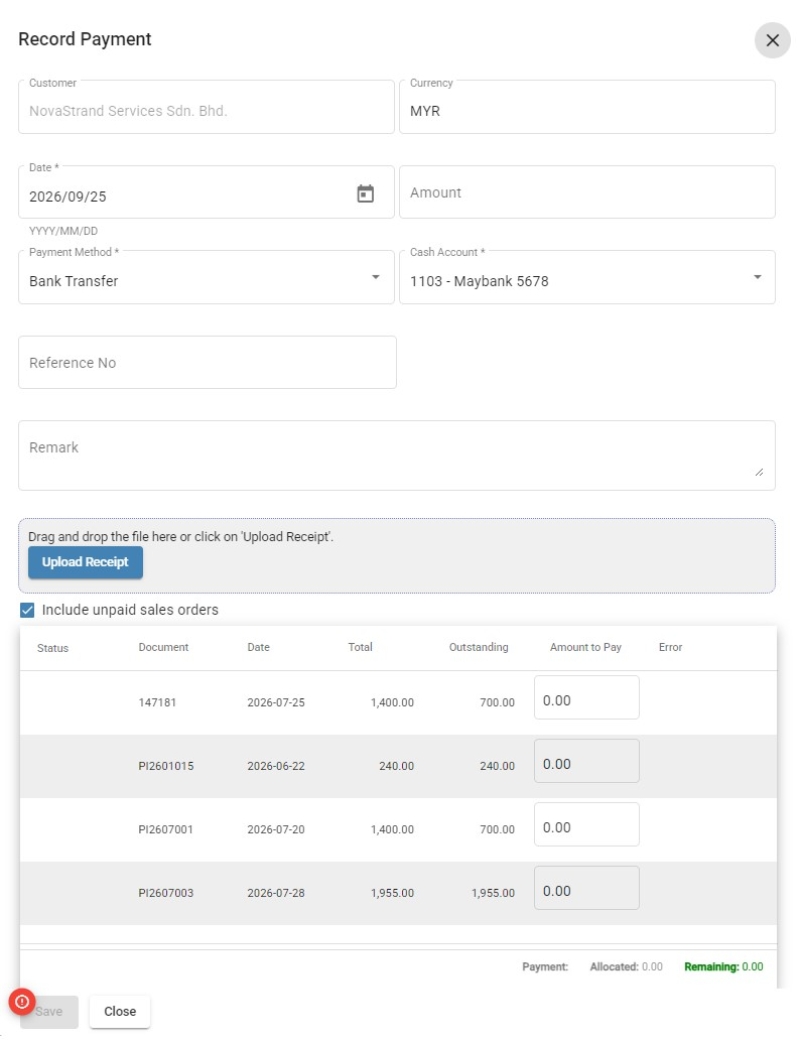This screenshot has width=800, height=1042.
Task: Click the outstanding value 240.00
Action: click(x=497, y=766)
